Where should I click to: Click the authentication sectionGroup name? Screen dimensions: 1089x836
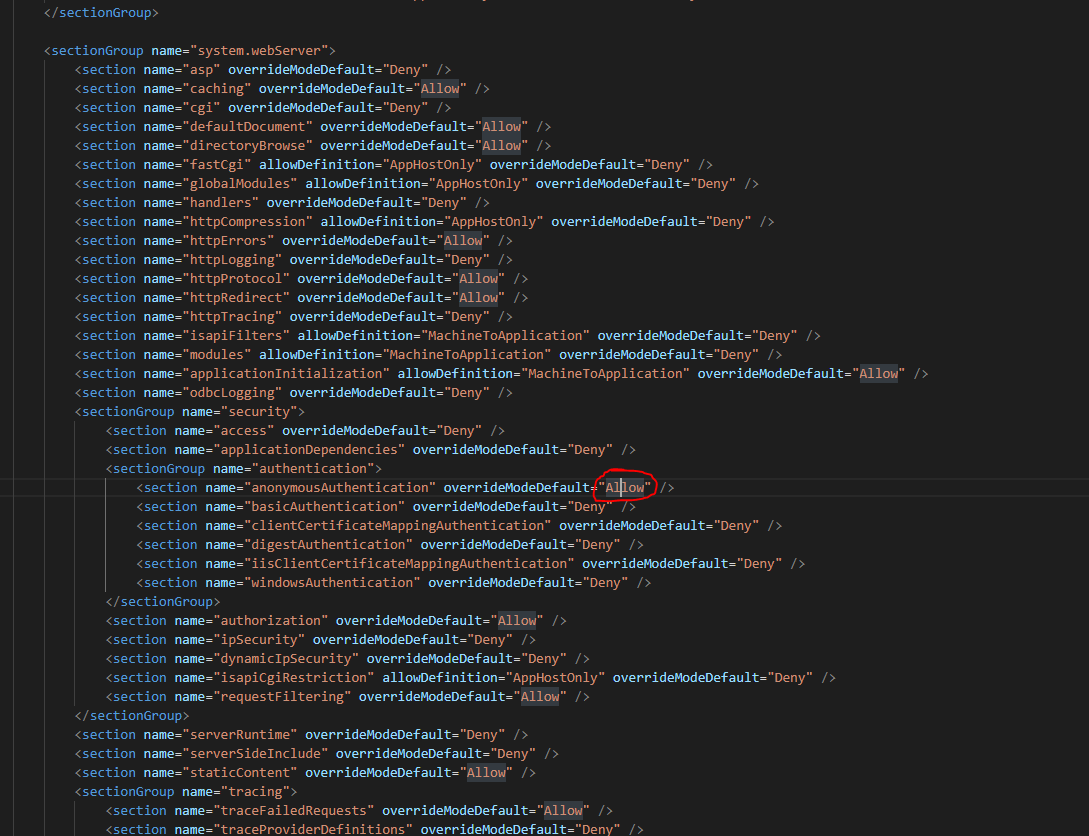(x=312, y=469)
